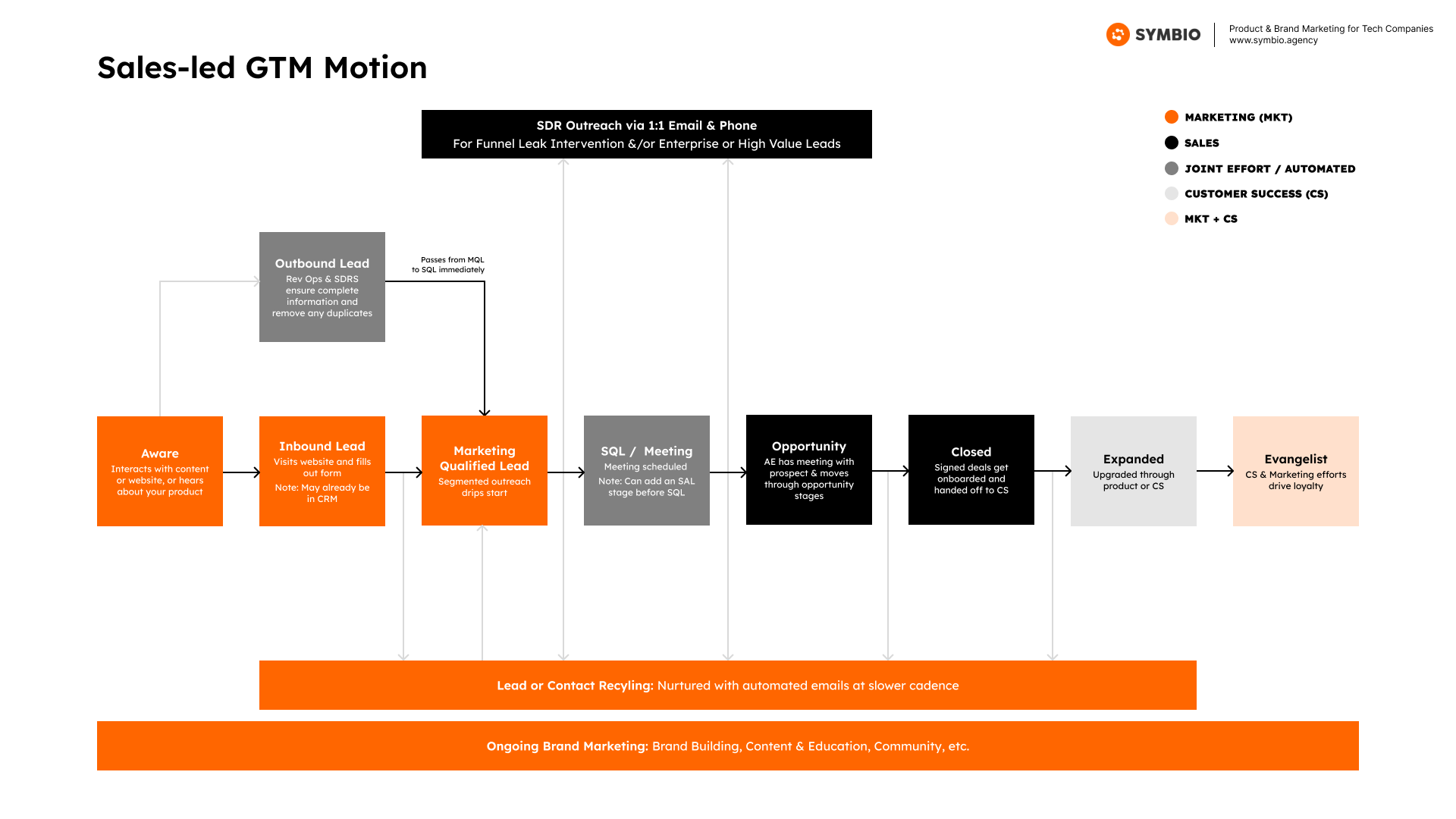Select the SDR Outreach header banner
Screen dimensions: 1456x819
[x=646, y=134]
